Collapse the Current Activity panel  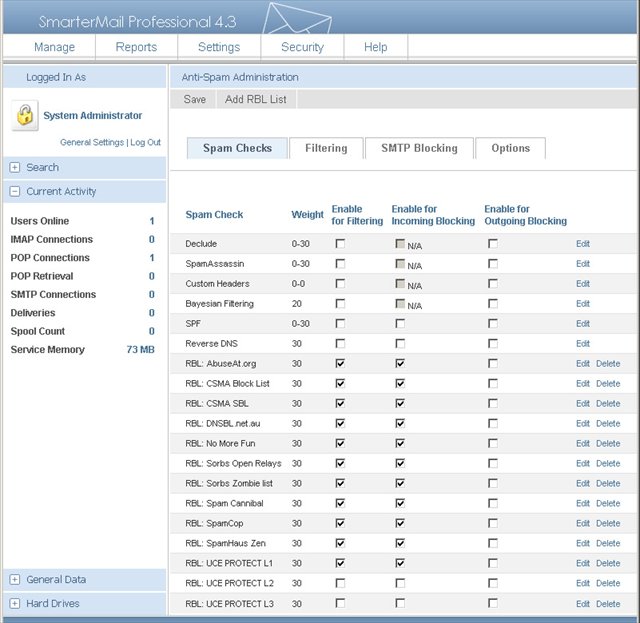15,191
